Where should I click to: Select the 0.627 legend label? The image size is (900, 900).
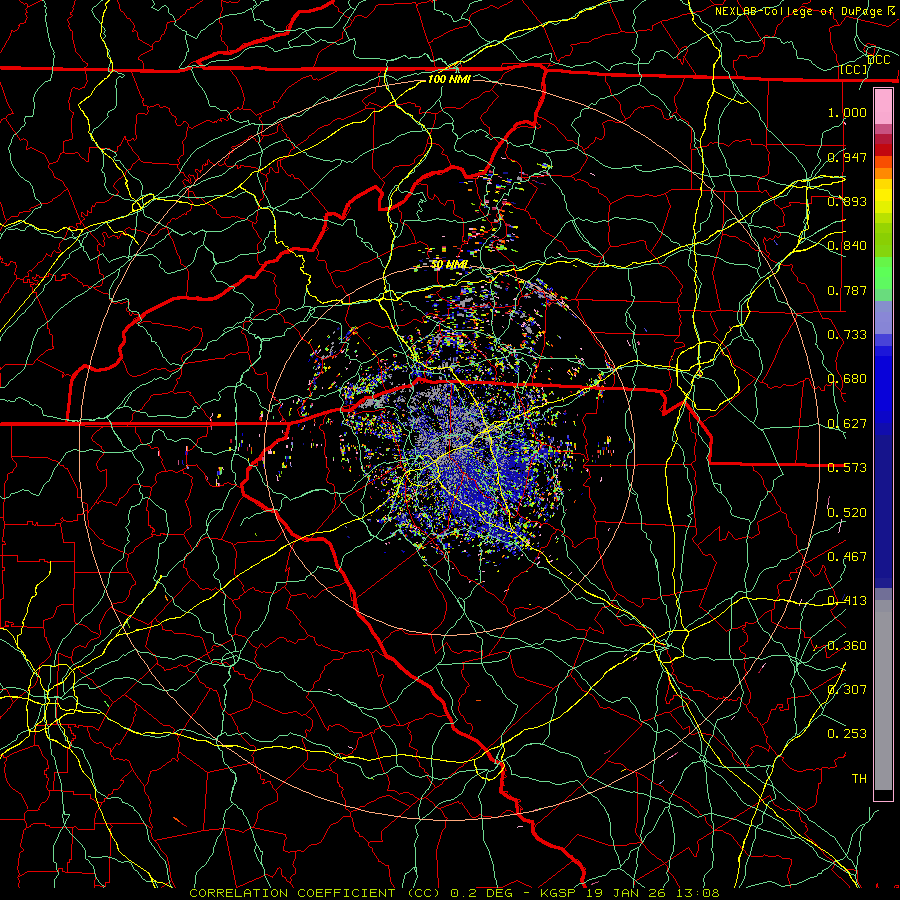tap(847, 424)
